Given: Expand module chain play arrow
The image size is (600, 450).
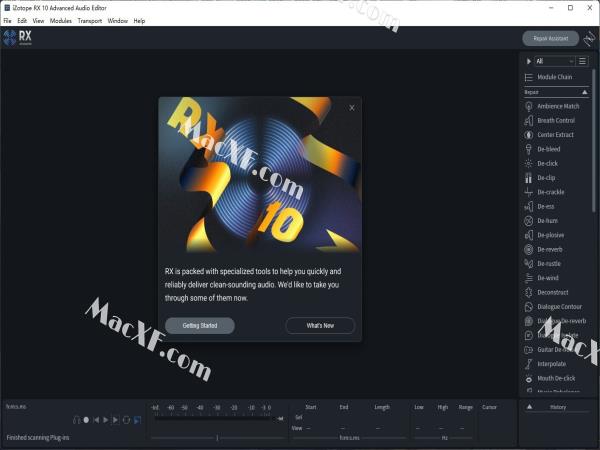Looking at the screenshot, I should (x=528, y=61).
